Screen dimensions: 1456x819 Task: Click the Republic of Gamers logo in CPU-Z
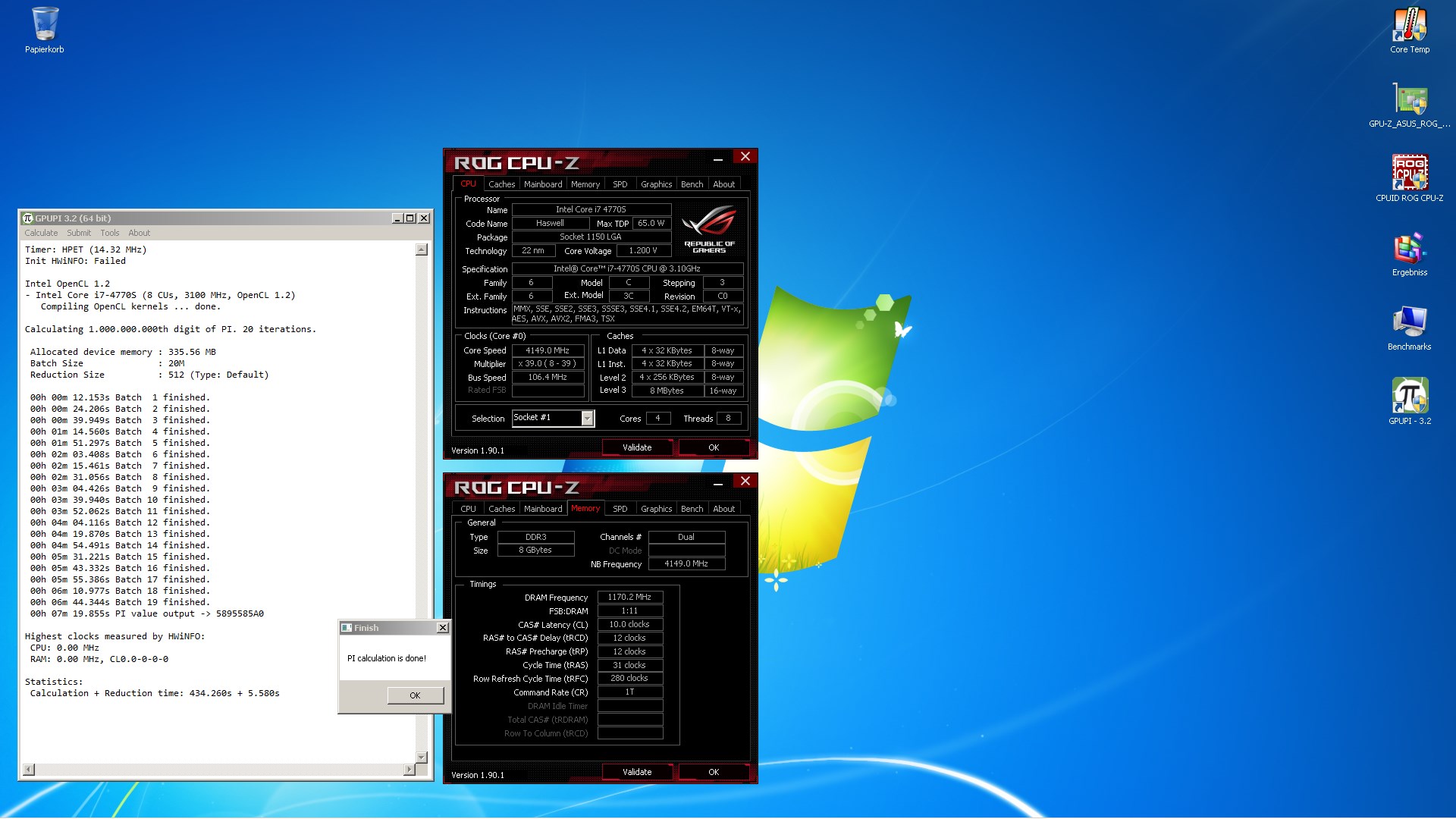[709, 228]
